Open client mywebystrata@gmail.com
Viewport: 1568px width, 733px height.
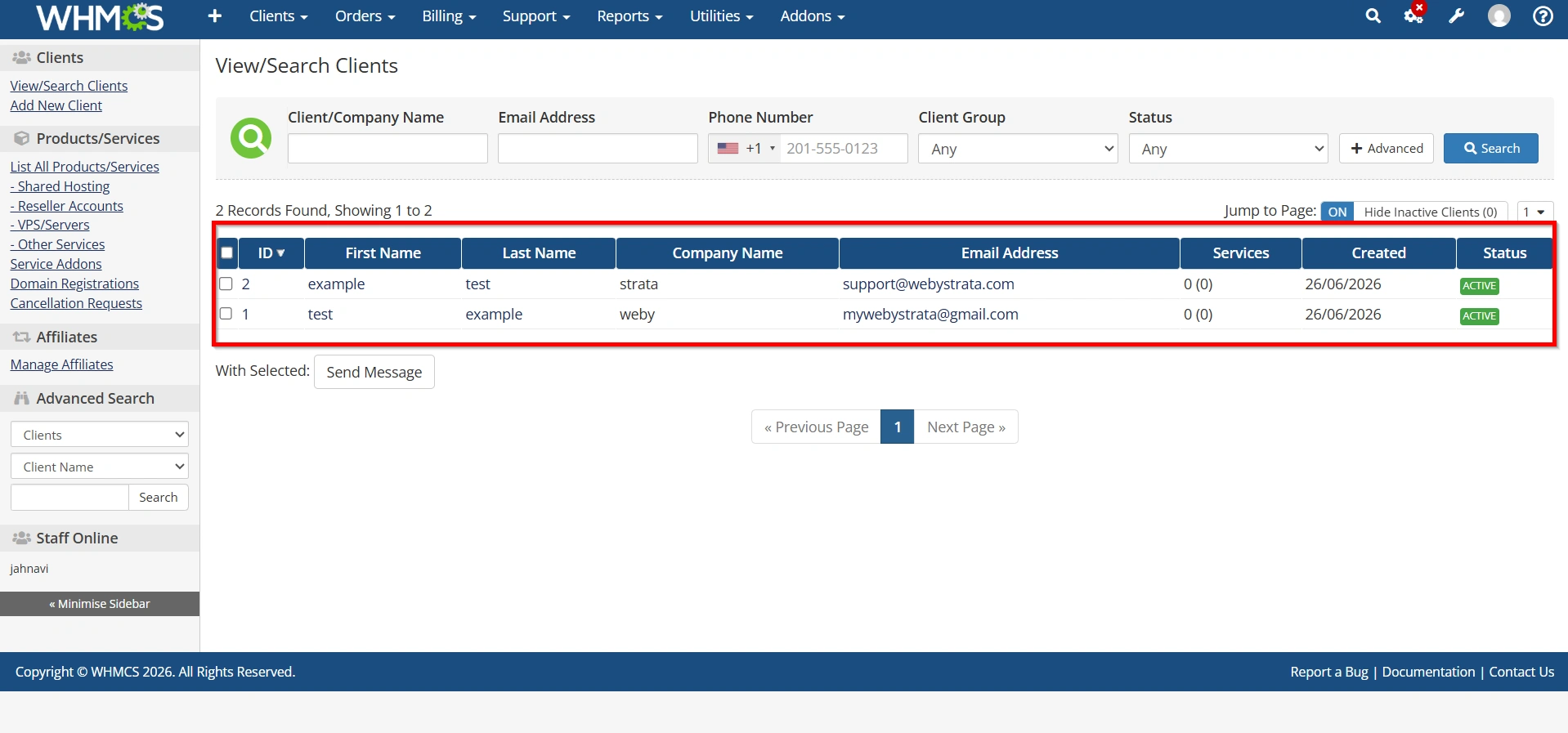pos(930,315)
